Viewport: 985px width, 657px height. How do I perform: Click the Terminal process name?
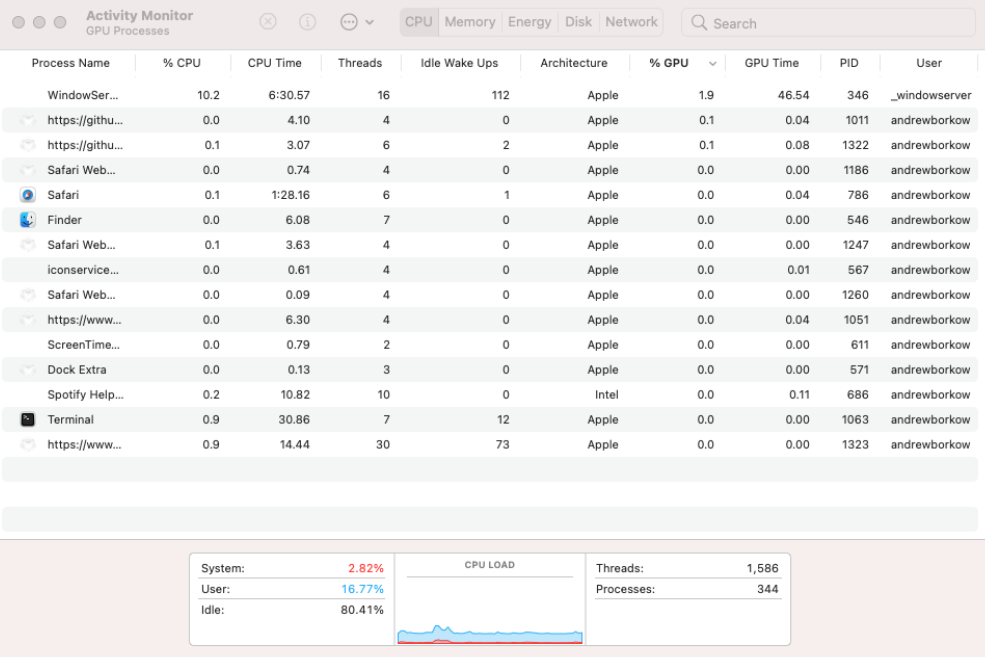tap(70, 420)
